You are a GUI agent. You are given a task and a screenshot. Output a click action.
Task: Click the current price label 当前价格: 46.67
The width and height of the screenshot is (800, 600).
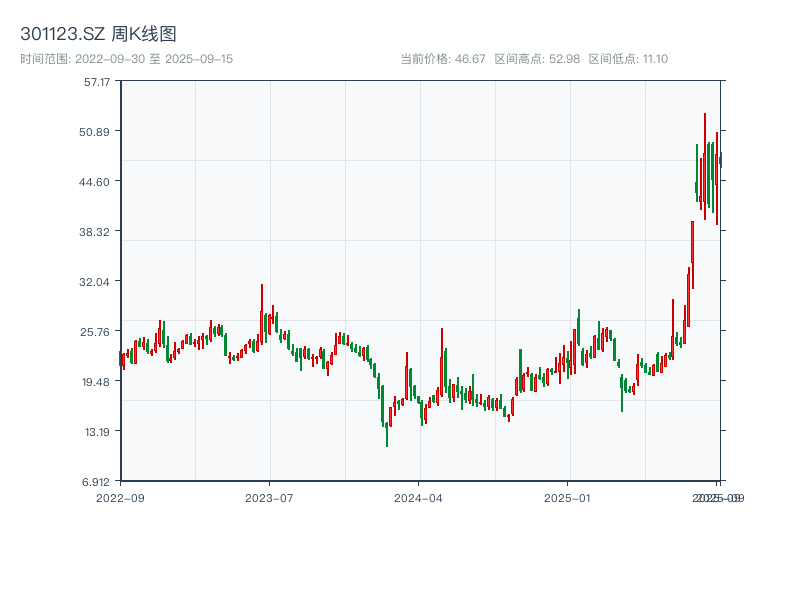point(443,59)
